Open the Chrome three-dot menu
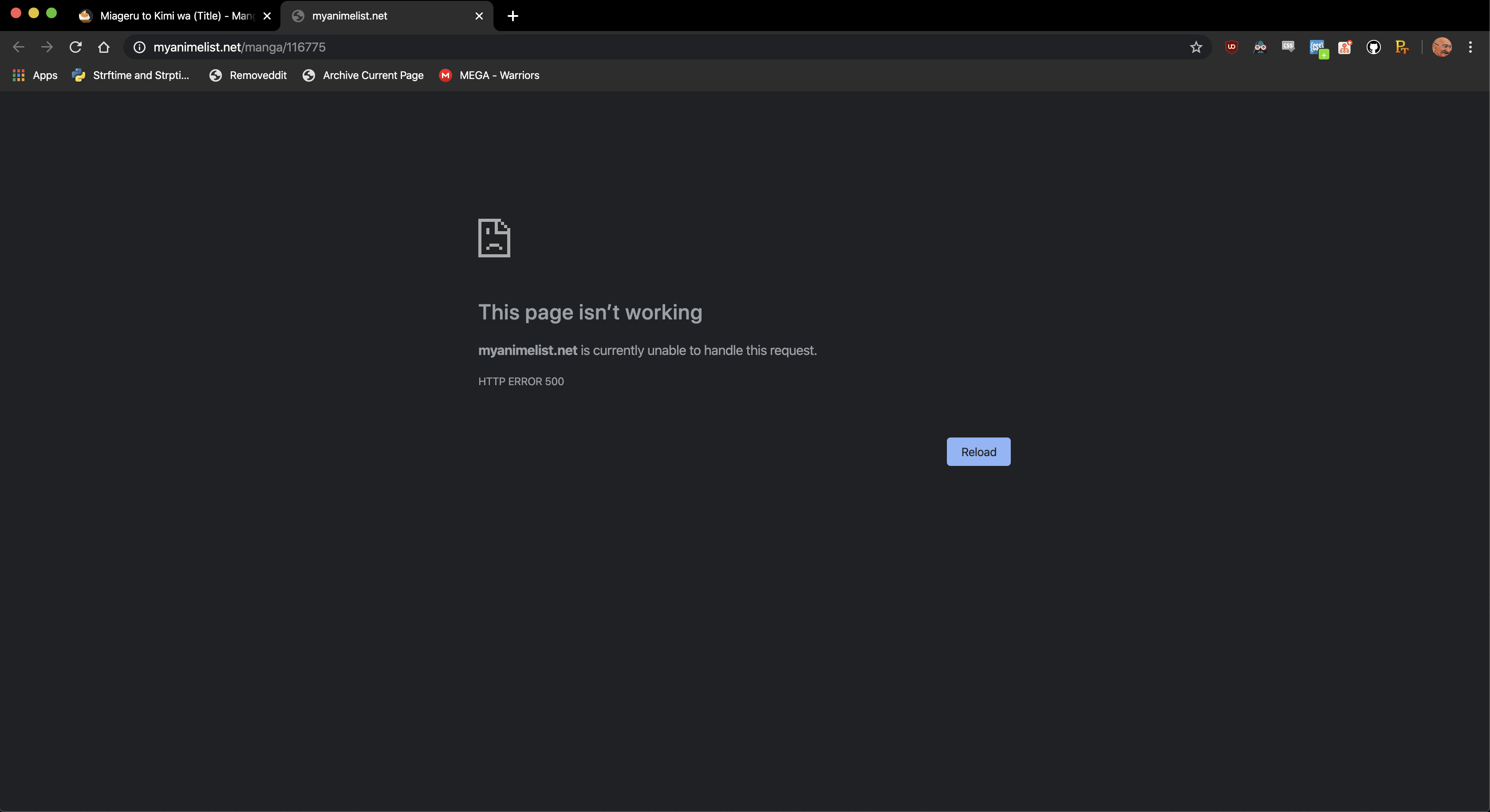The width and height of the screenshot is (1490, 812). (x=1470, y=47)
